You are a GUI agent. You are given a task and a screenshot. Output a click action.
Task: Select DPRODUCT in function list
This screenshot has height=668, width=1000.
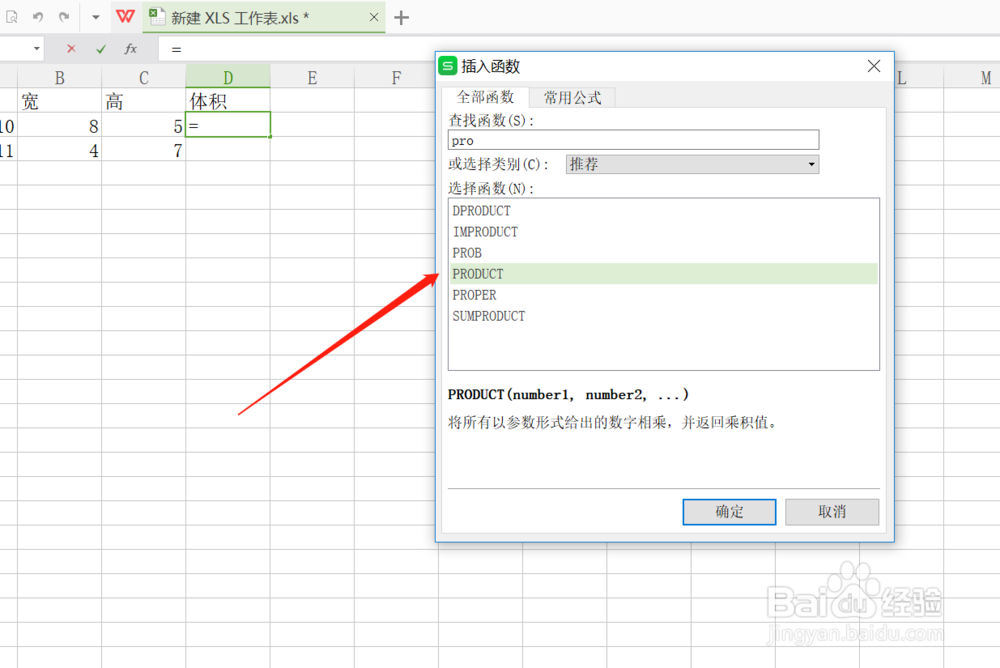coord(663,211)
